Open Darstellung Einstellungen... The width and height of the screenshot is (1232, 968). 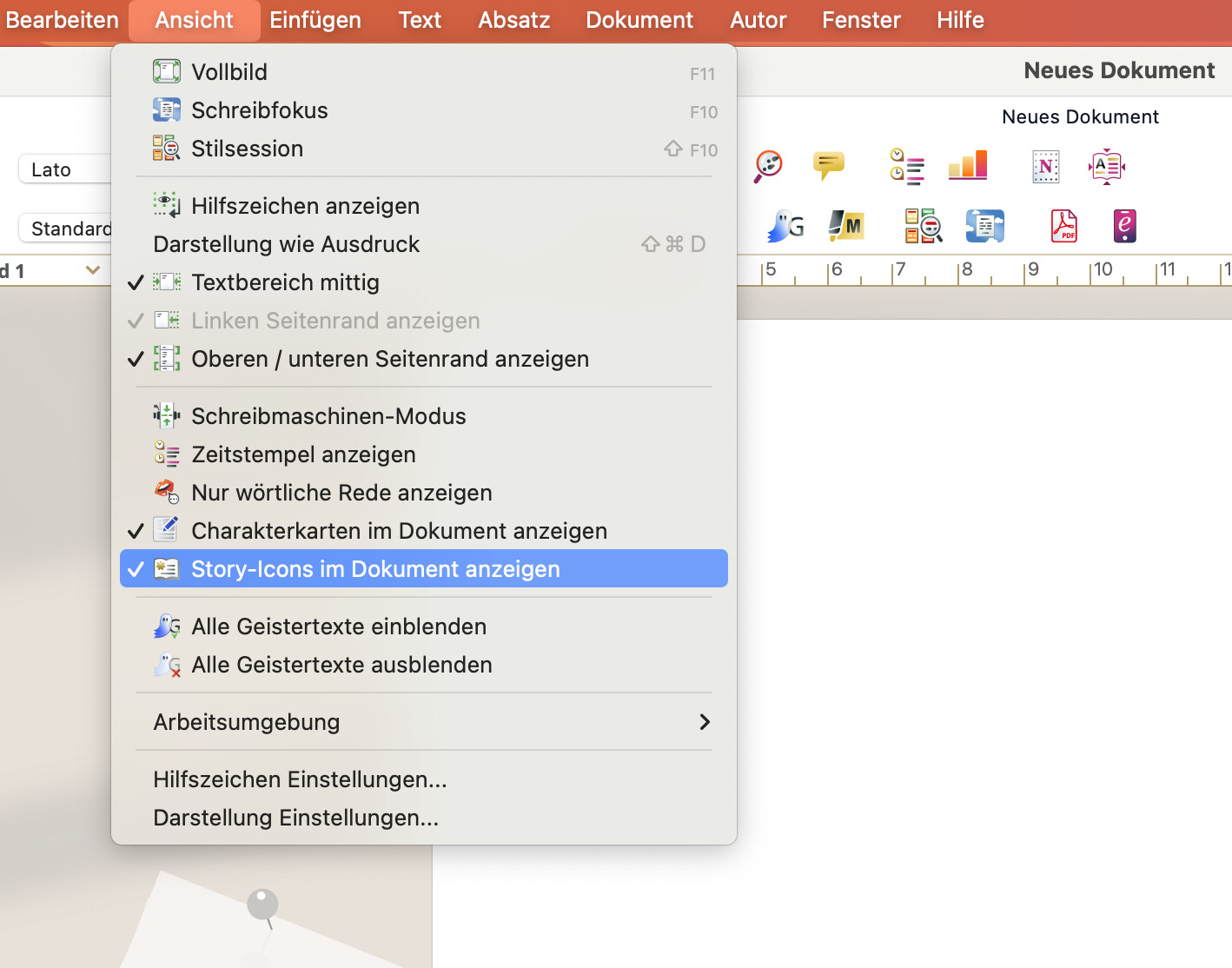[x=424, y=818]
